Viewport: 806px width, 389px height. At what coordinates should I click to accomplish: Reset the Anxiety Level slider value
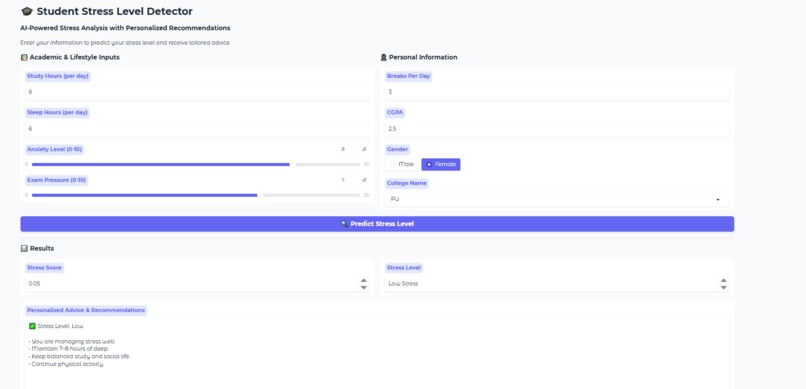click(x=364, y=150)
